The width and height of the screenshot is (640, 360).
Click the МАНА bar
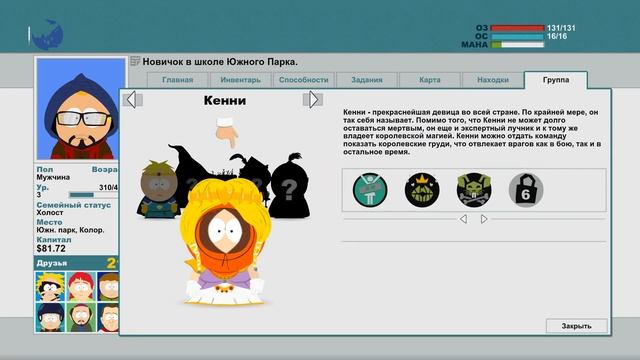click(x=517, y=44)
